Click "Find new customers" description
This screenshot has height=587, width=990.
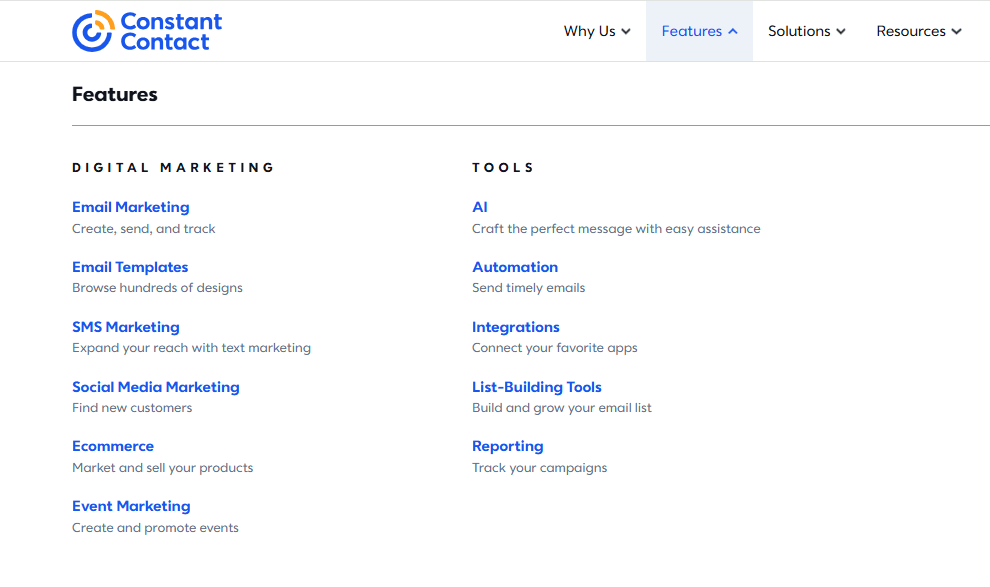[132, 408]
